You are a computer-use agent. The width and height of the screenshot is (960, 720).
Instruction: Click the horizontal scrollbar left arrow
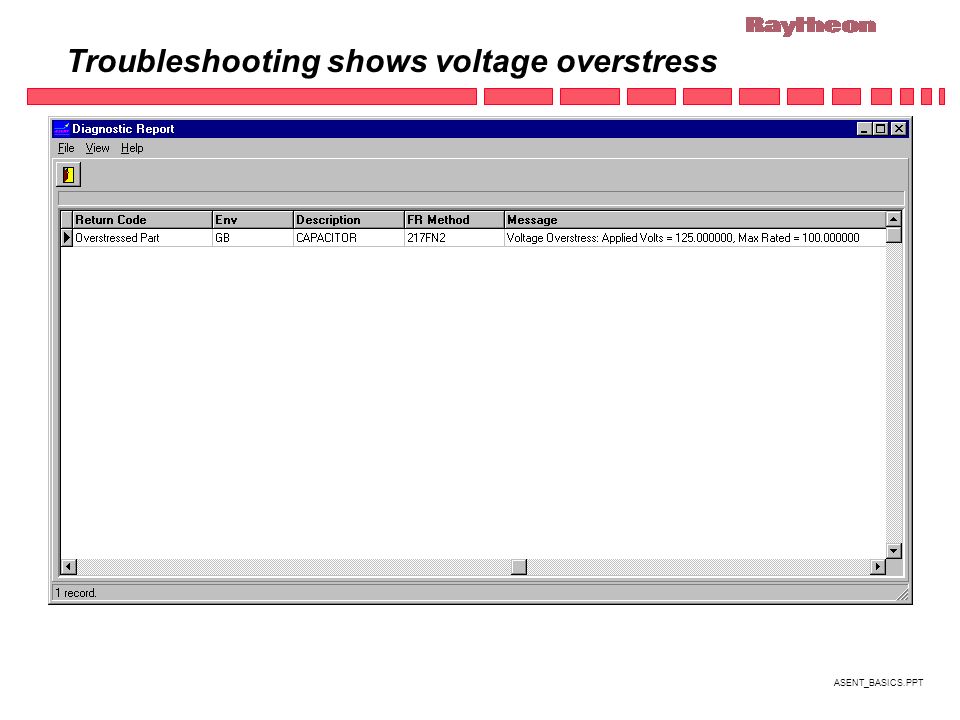[69, 567]
